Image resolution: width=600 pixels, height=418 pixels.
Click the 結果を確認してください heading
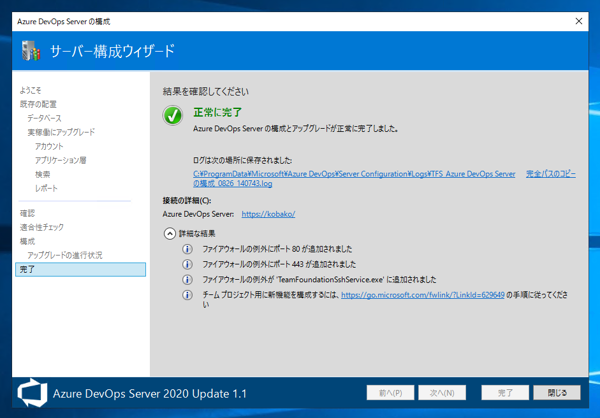coord(205,91)
